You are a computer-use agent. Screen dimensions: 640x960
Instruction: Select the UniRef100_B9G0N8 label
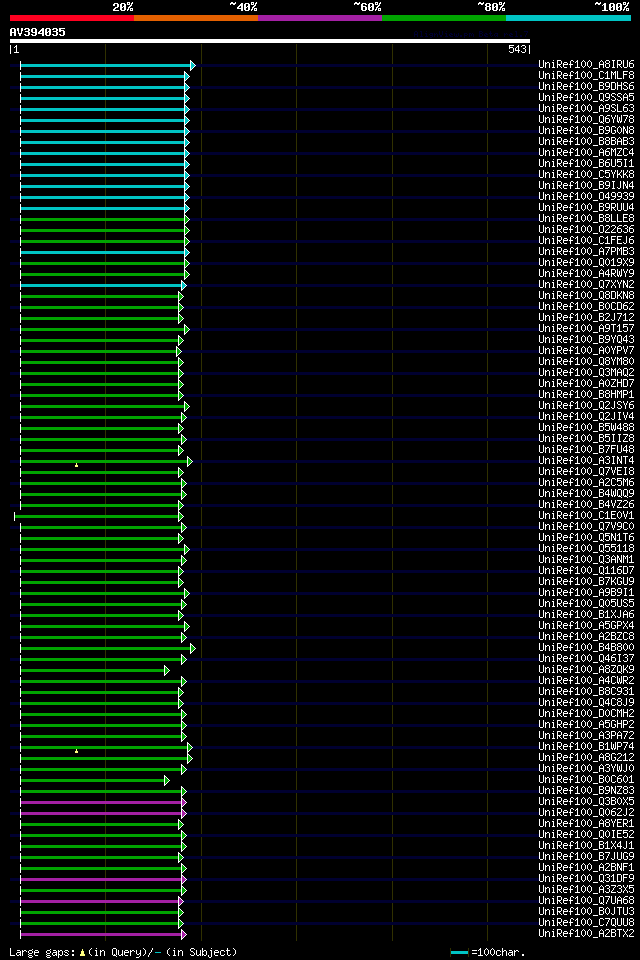[x=586, y=130]
